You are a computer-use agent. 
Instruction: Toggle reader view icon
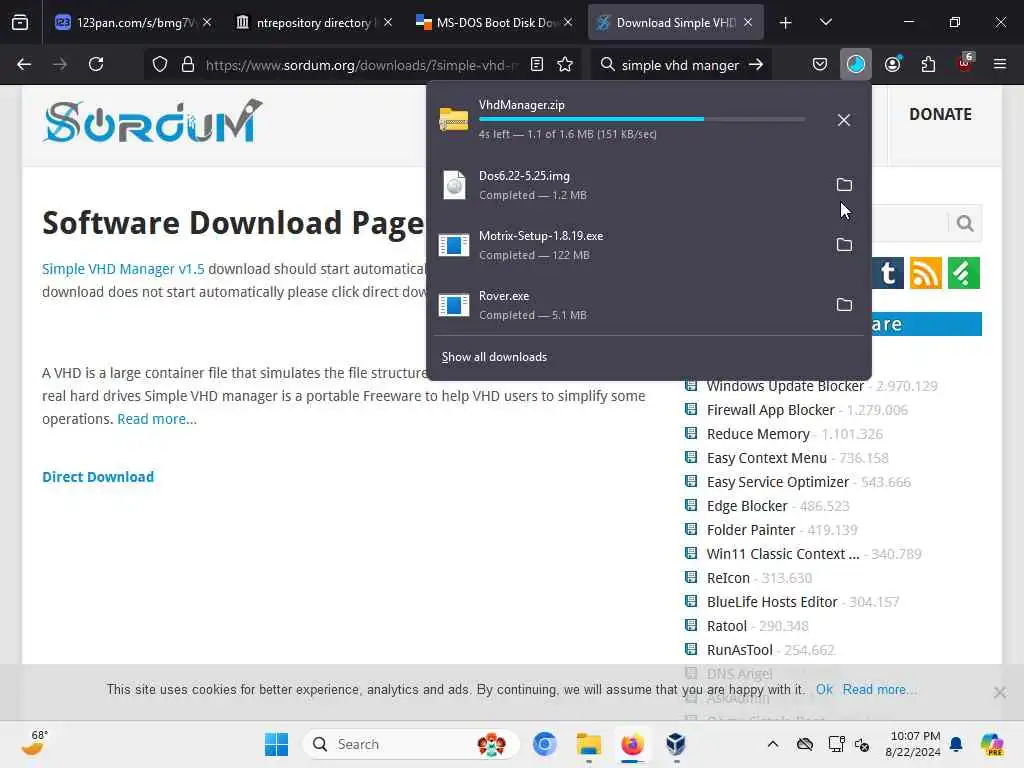(537, 65)
